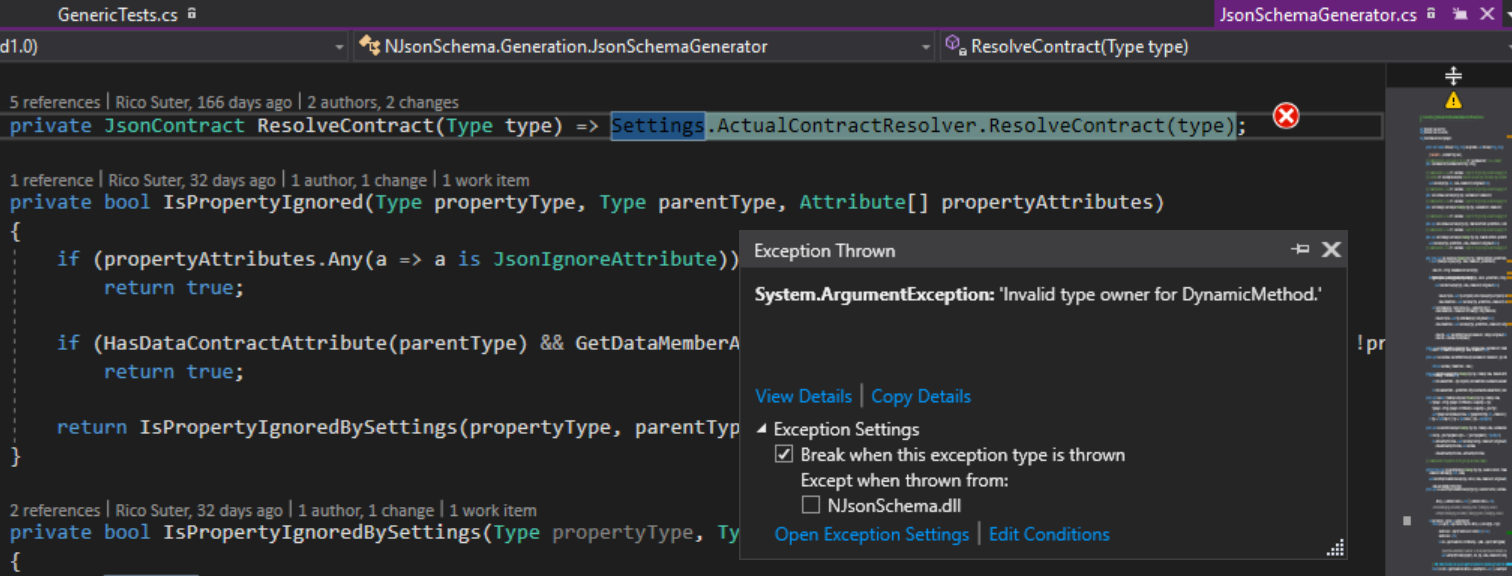Switch to the GenericTests.cs tab
The image size is (1512, 576).
[120, 13]
